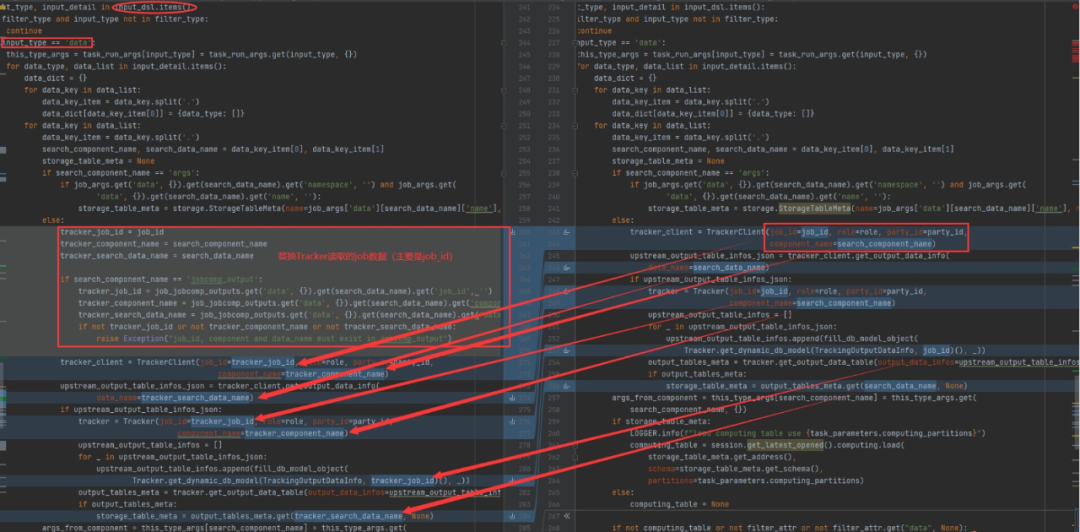This screenshot has width=1080, height=532.
Task: Click 'if output_tables_meta:' in left pane
Action: pyautogui.click(x=126, y=504)
